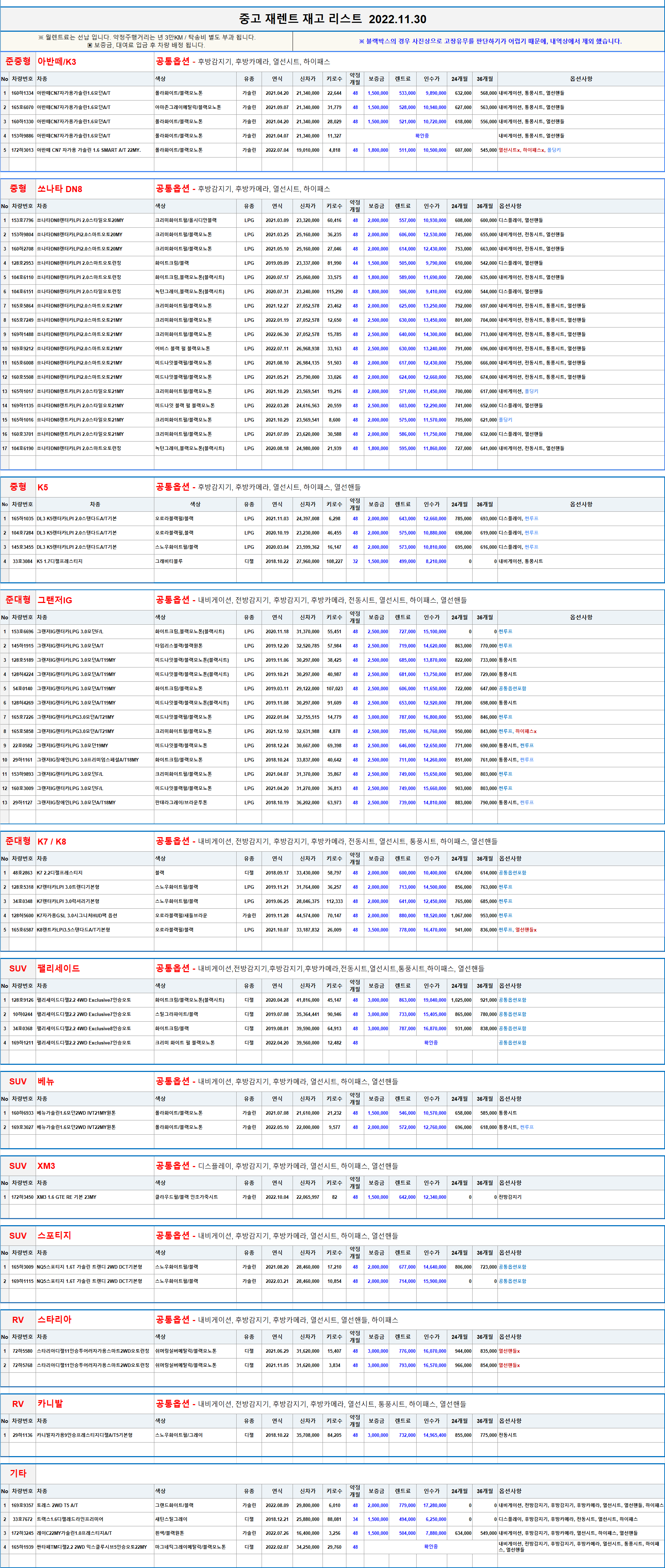Click vehicle number cell '104호6190'

22,449
